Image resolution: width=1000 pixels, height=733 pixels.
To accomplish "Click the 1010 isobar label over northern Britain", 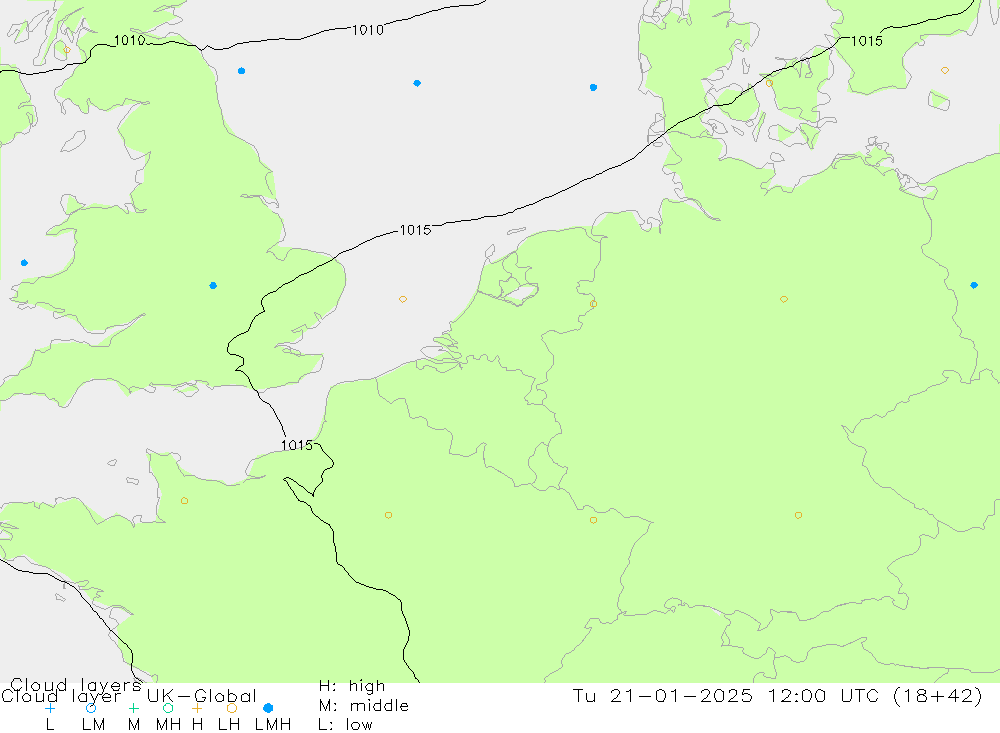I will tap(129, 41).
